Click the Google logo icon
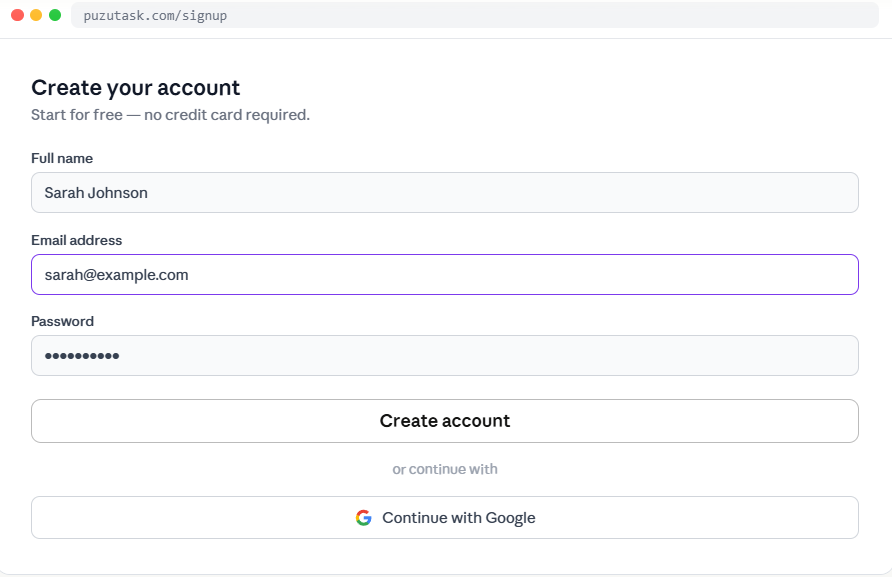This screenshot has width=892, height=577. coord(363,518)
